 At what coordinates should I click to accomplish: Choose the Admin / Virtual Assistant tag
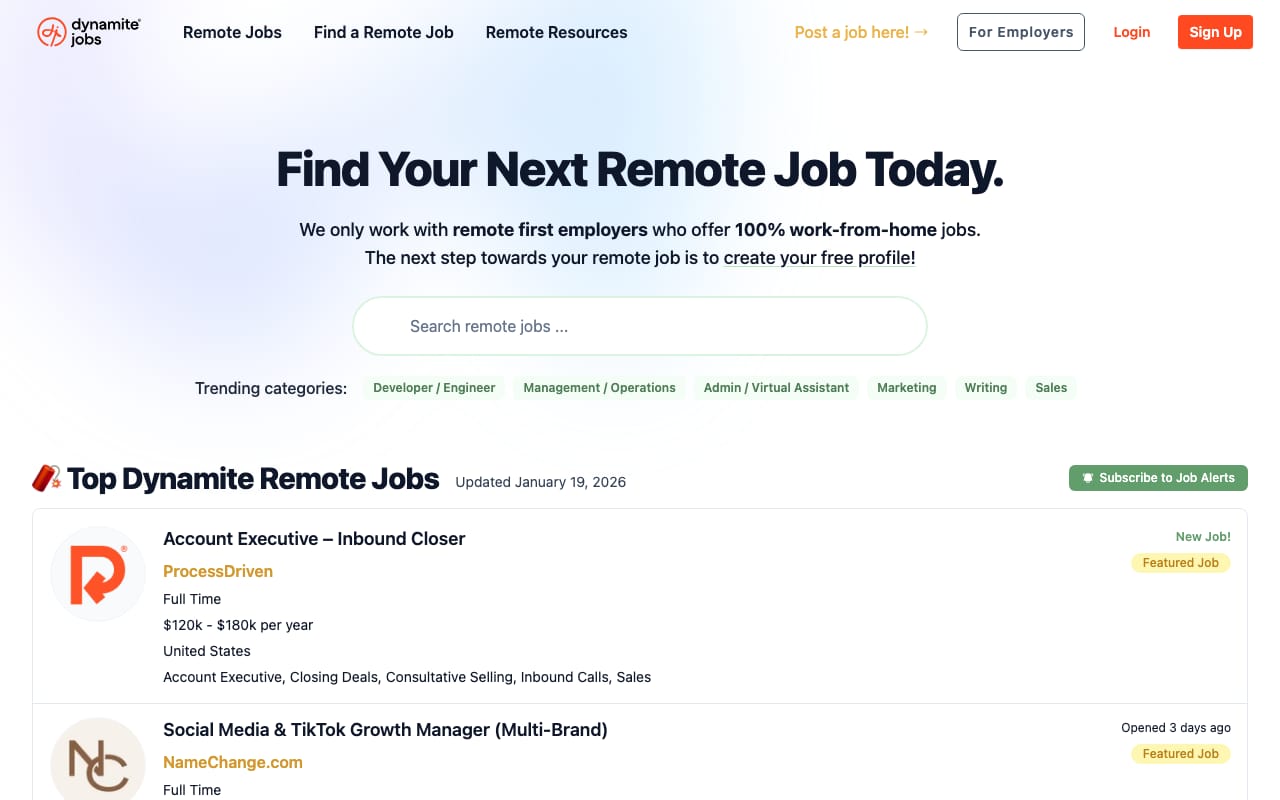click(776, 388)
